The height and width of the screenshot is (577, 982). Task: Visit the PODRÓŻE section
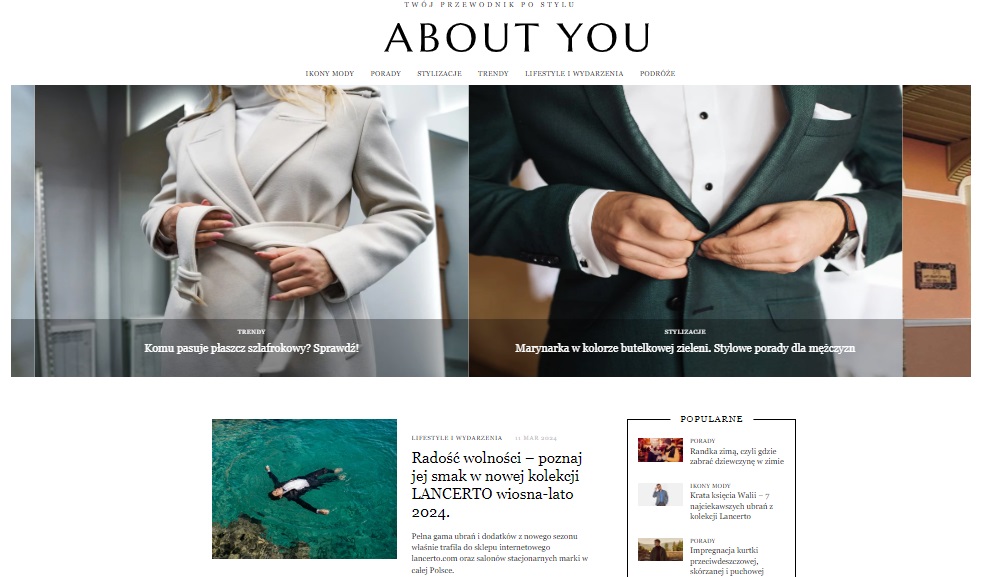[x=657, y=73]
